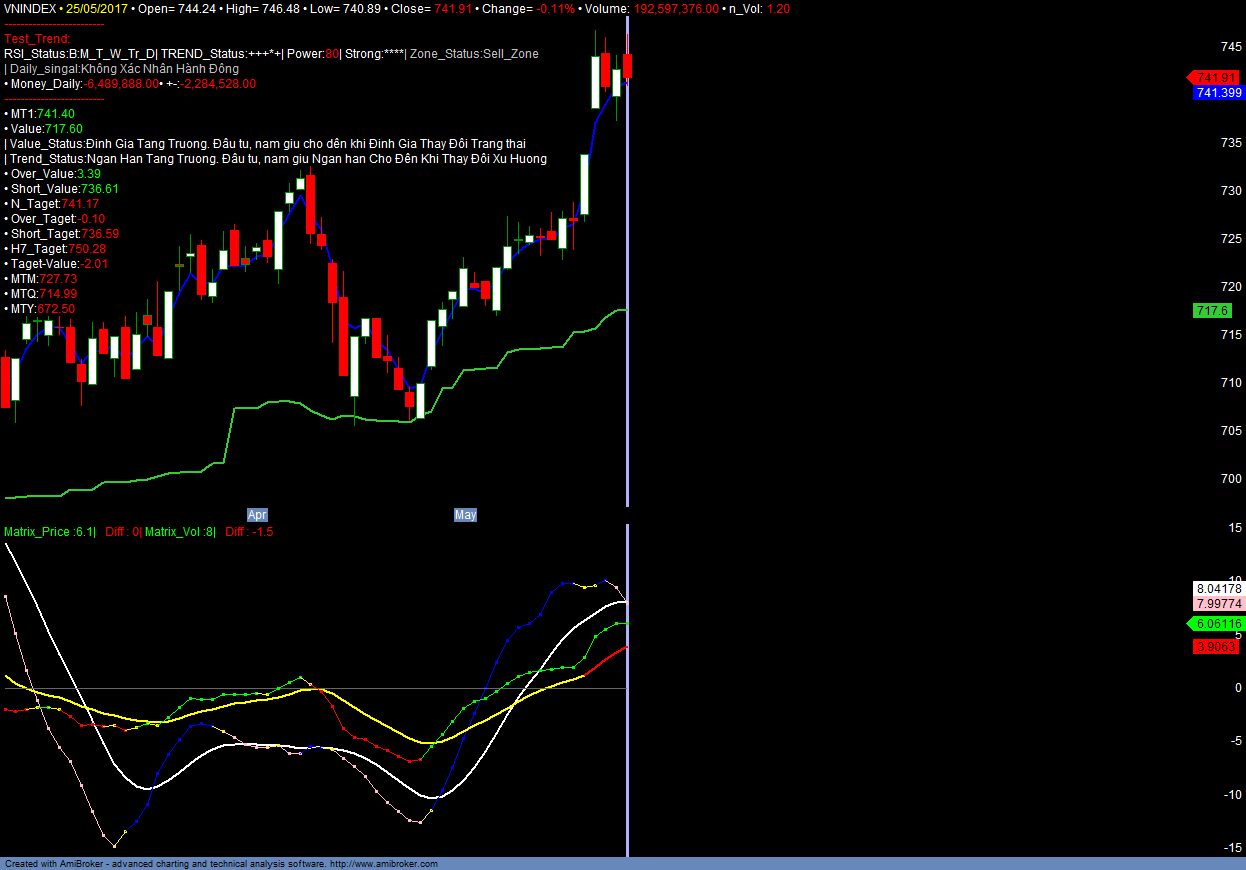
Task: Click the white 8.04178 indicator value label
Action: point(1219,589)
